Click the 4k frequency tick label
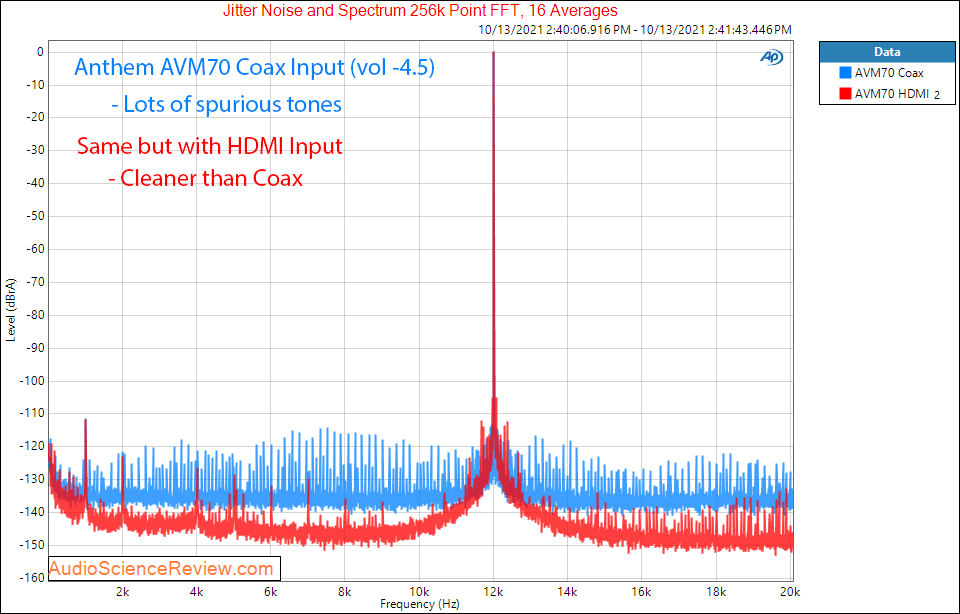 point(197,592)
